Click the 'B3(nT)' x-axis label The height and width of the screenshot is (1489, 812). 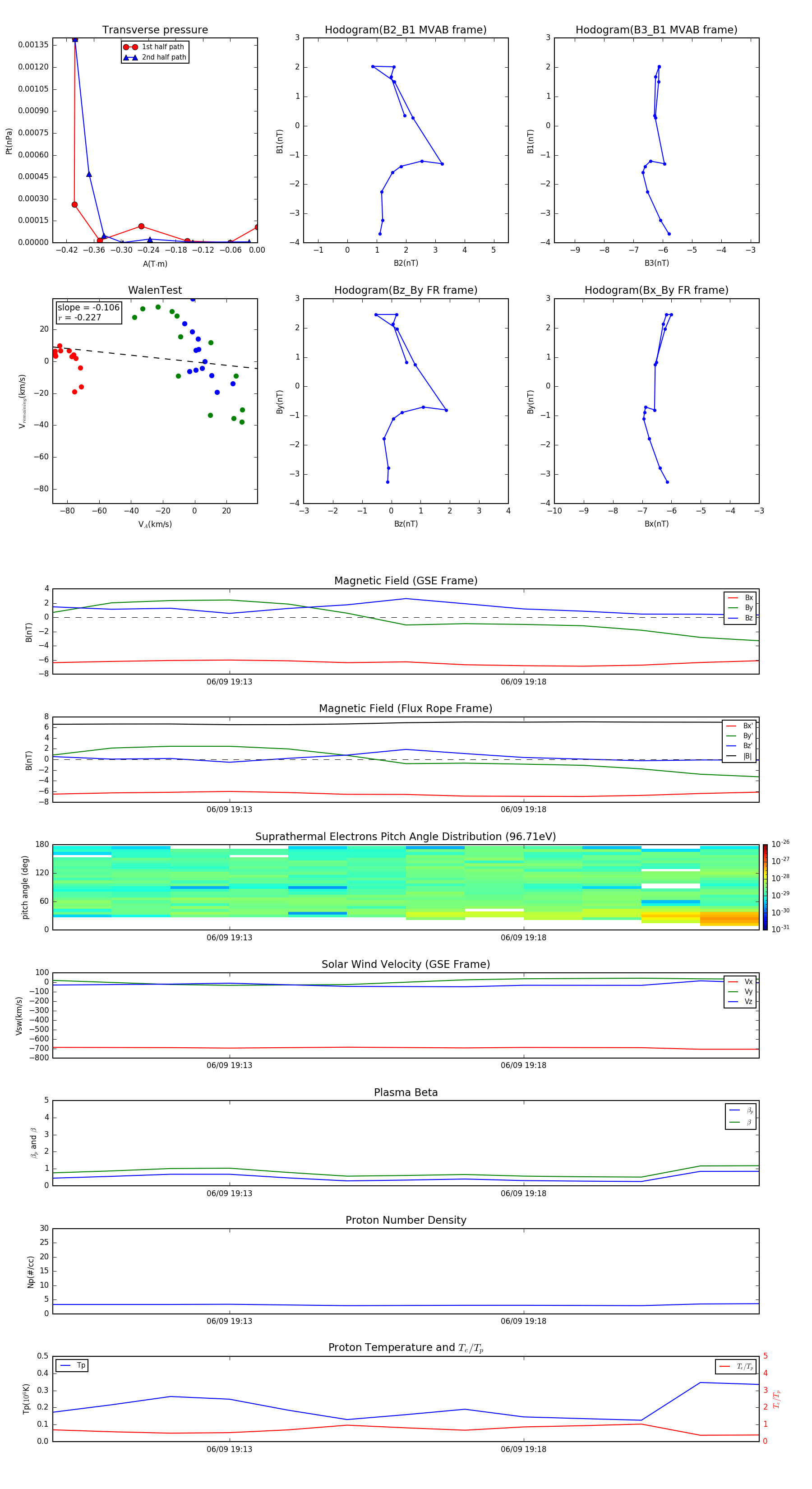point(656,263)
